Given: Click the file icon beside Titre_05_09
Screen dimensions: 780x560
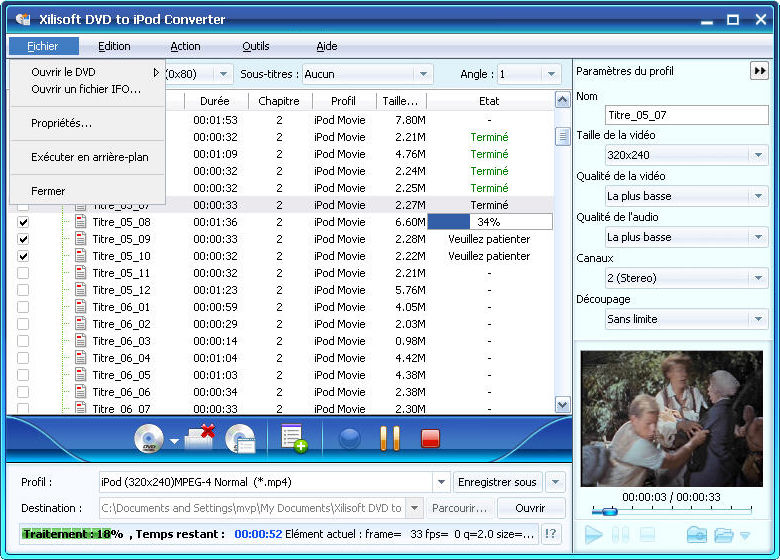Looking at the screenshot, I should 80,238.
